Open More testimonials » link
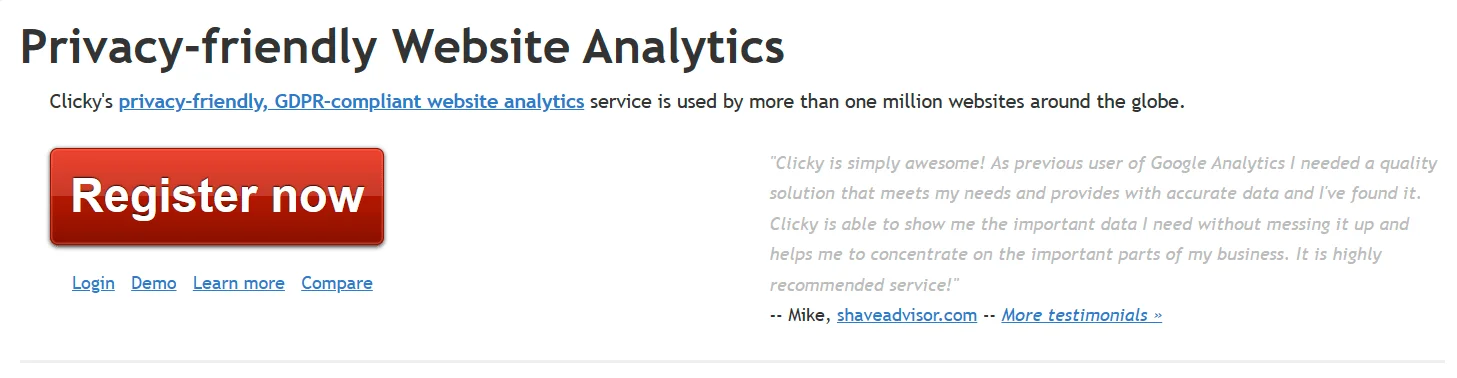 pos(1082,315)
